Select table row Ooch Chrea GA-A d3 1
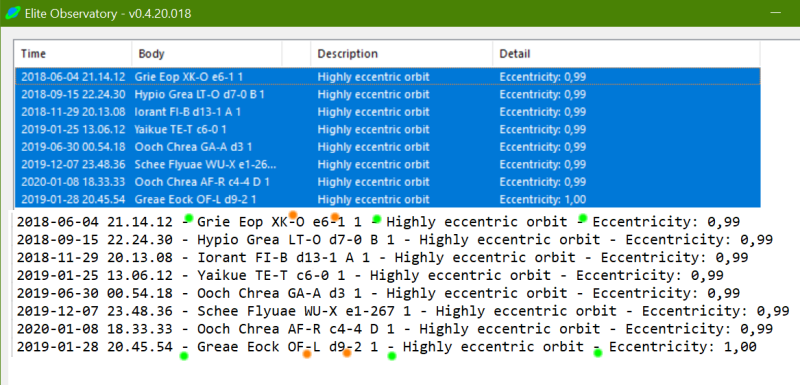The width and height of the screenshot is (800, 385). click(388, 147)
